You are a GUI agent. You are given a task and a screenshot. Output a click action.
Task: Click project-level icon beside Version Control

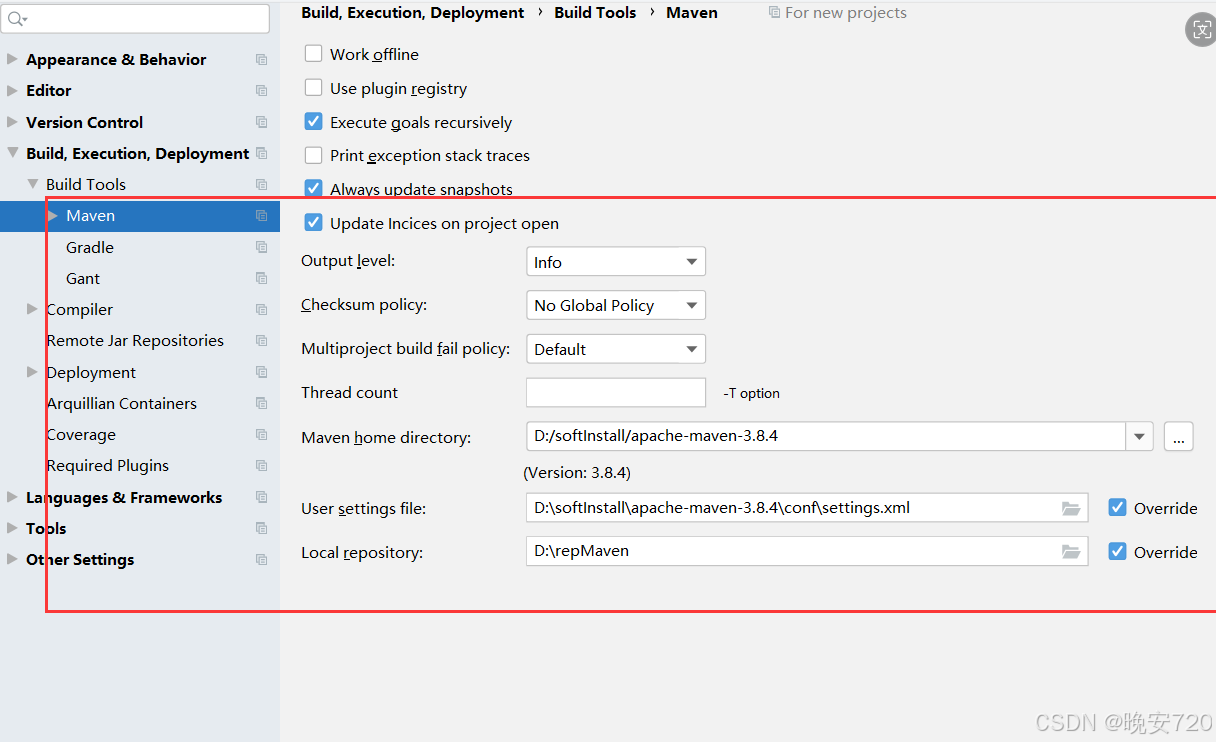click(261, 122)
